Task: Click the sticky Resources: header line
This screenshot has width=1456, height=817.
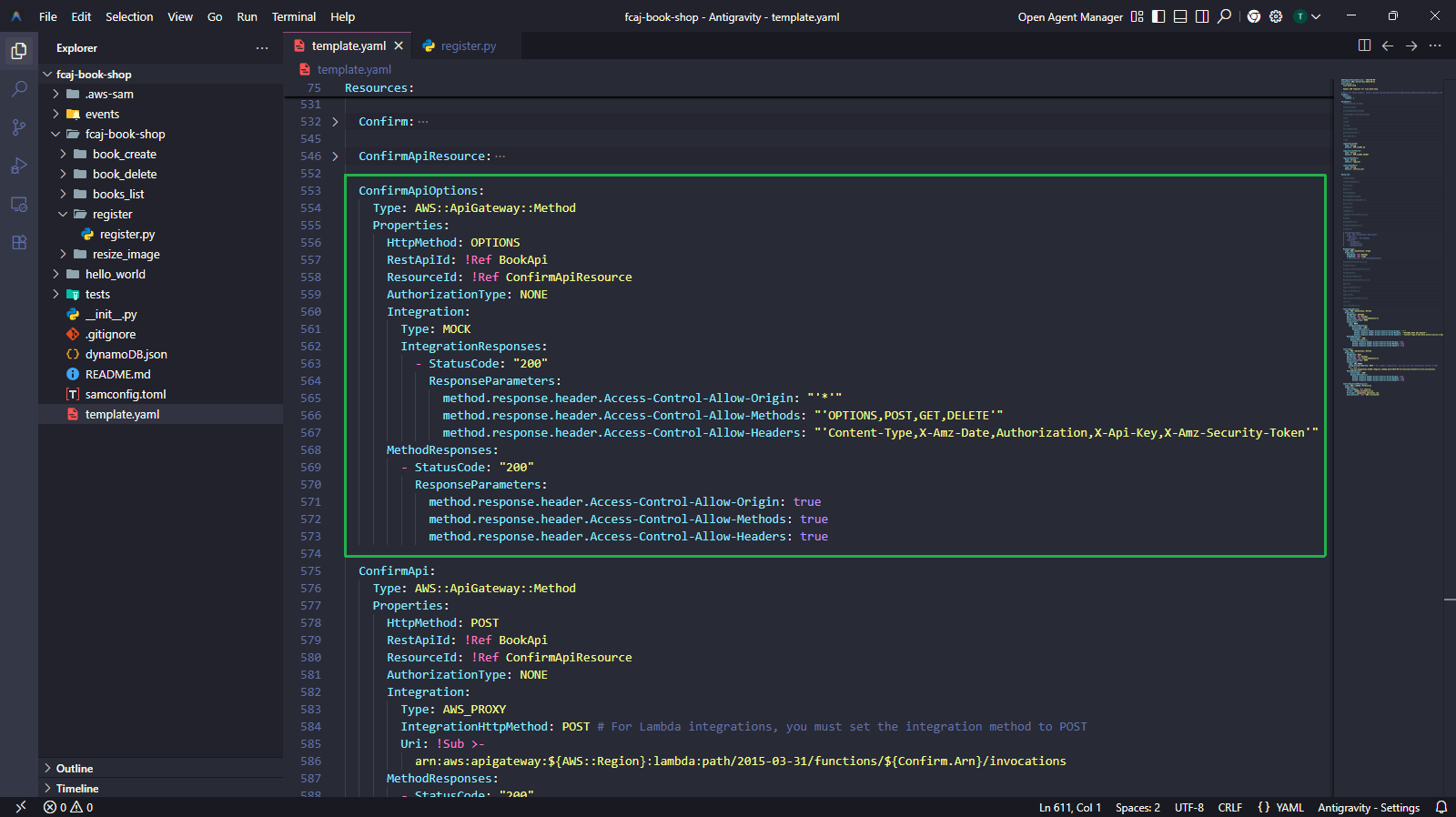Action: (x=379, y=88)
